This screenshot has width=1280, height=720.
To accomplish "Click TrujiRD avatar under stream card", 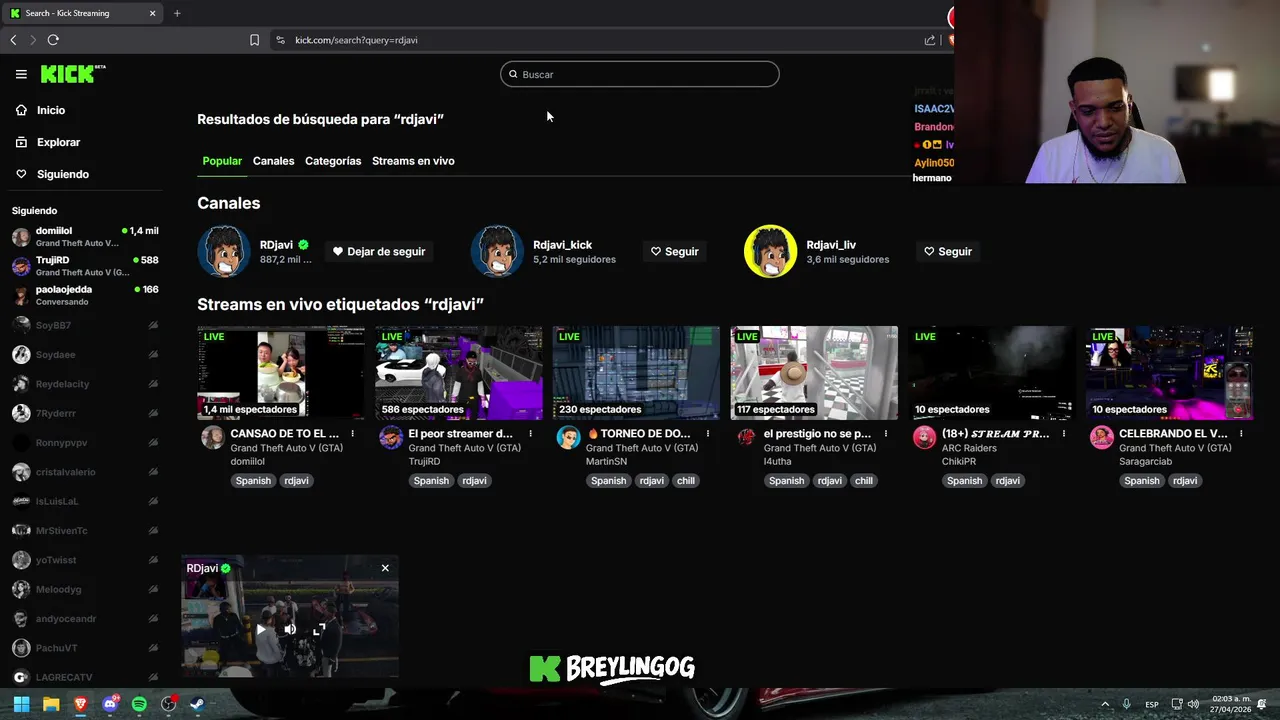I will tap(391, 438).
